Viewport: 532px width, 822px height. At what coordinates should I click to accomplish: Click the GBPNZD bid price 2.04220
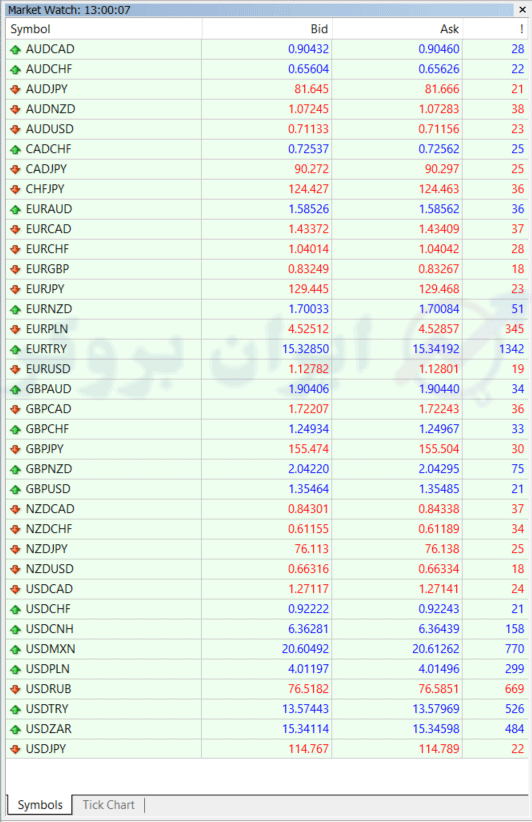coord(308,469)
